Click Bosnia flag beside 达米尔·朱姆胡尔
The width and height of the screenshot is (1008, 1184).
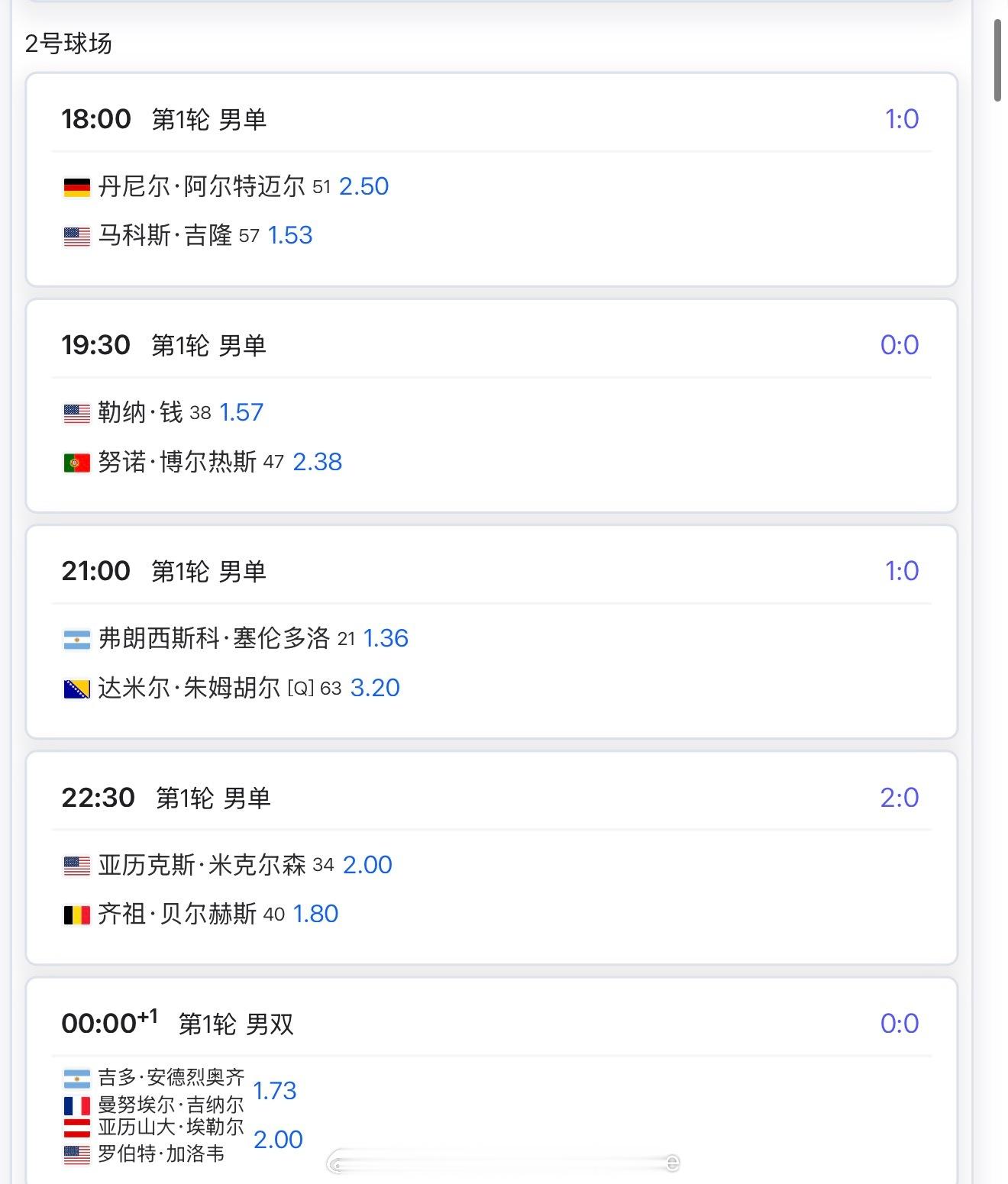pos(76,689)
